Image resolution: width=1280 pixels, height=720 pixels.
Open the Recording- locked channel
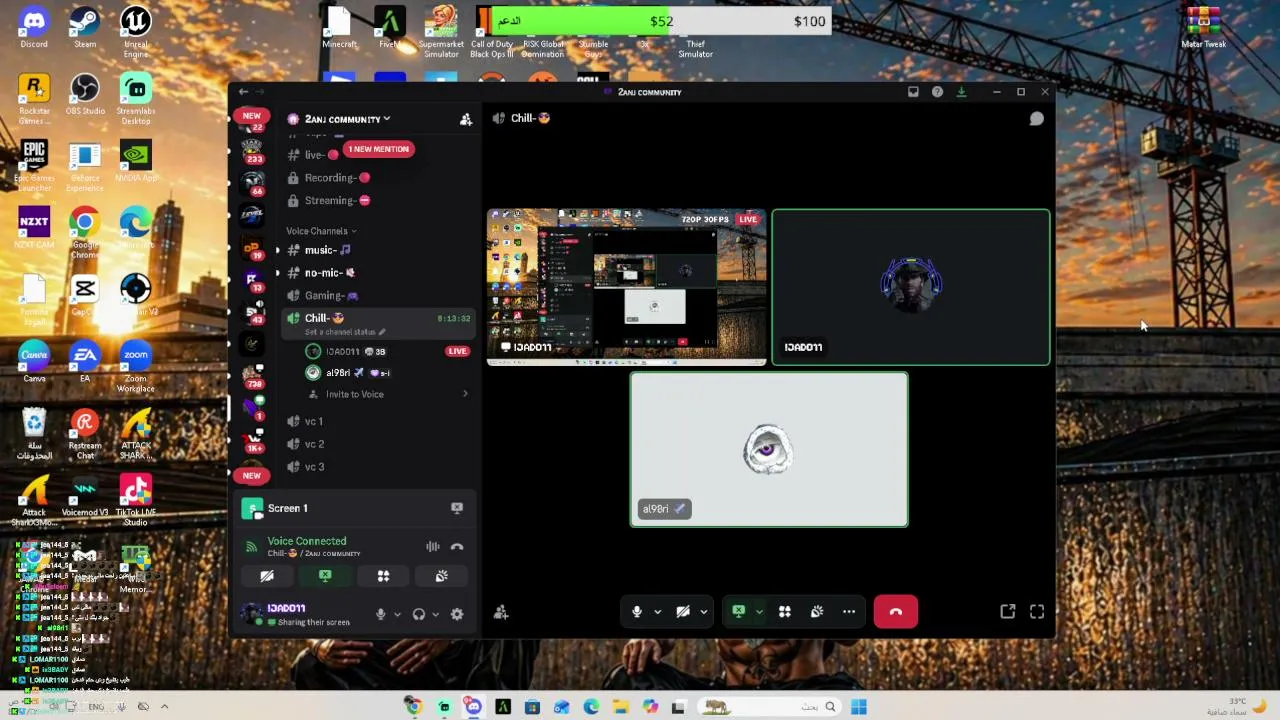(x=377, y=178)
